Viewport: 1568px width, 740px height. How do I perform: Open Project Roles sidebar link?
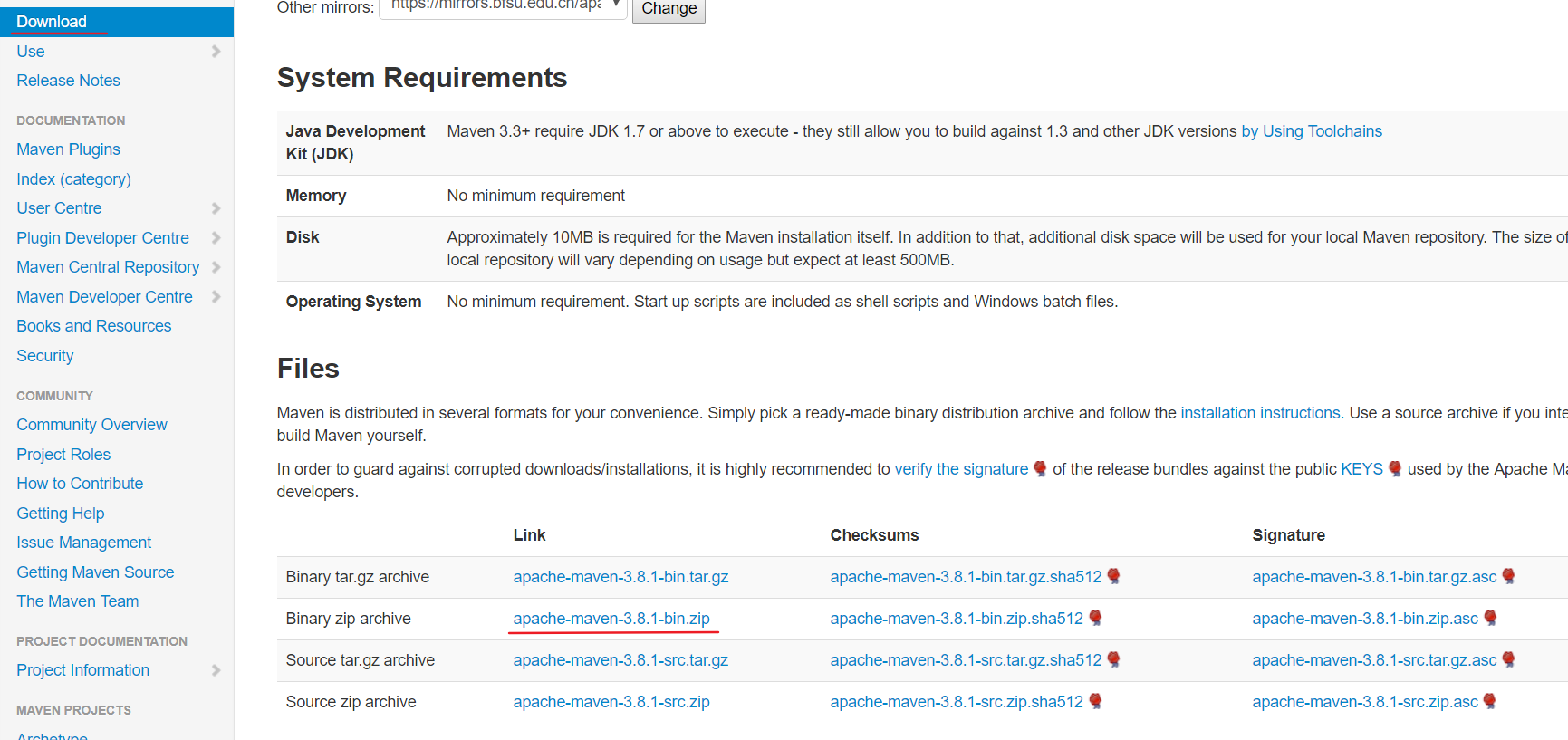(x=63, y=455)
